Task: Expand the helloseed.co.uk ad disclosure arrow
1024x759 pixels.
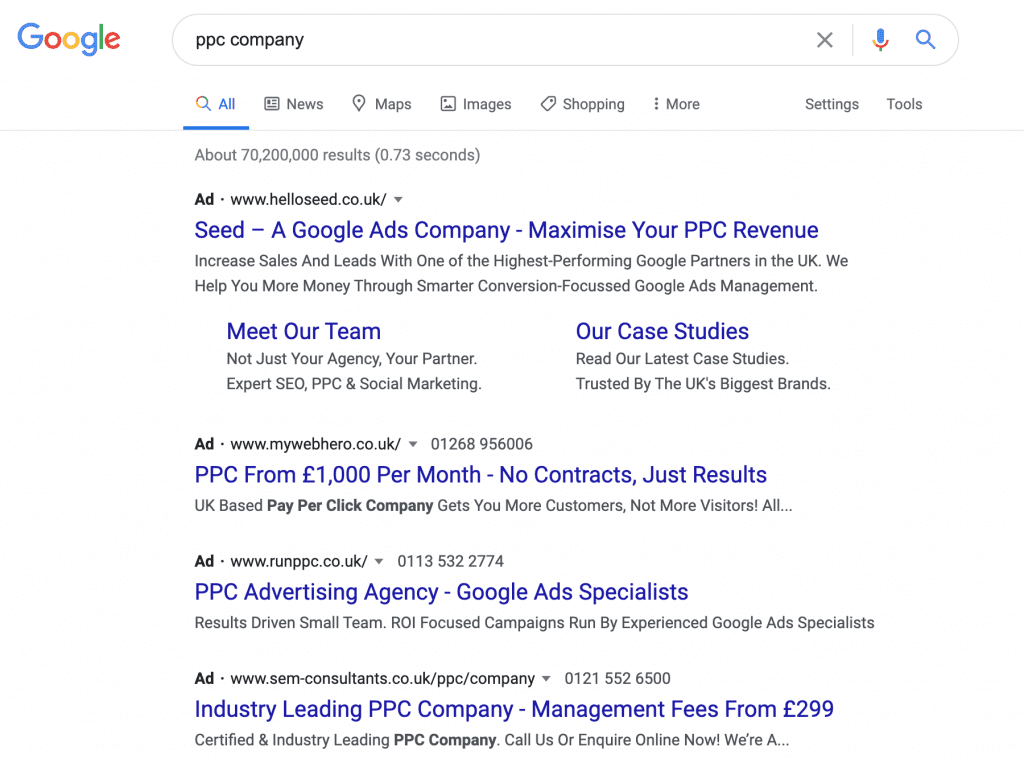Action: tap(398, 199)
